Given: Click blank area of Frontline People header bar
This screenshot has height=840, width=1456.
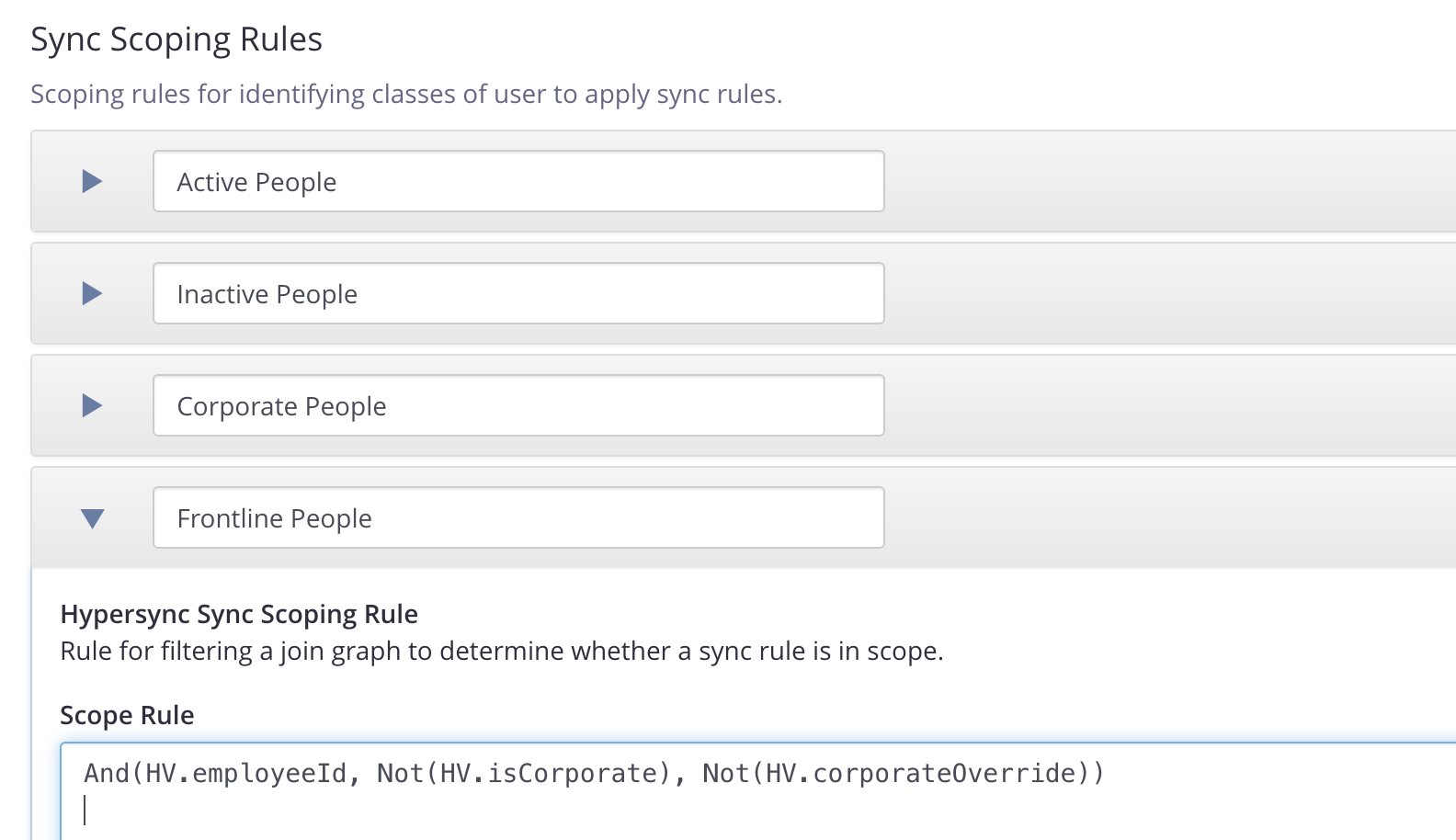Looking at the screenshot, I should 1167,517.
